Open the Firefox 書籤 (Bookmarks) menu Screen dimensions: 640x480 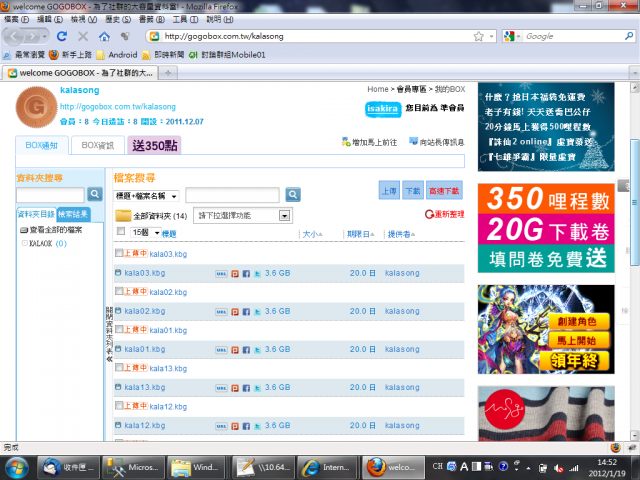pyautogui.click(x=151, y=19)
